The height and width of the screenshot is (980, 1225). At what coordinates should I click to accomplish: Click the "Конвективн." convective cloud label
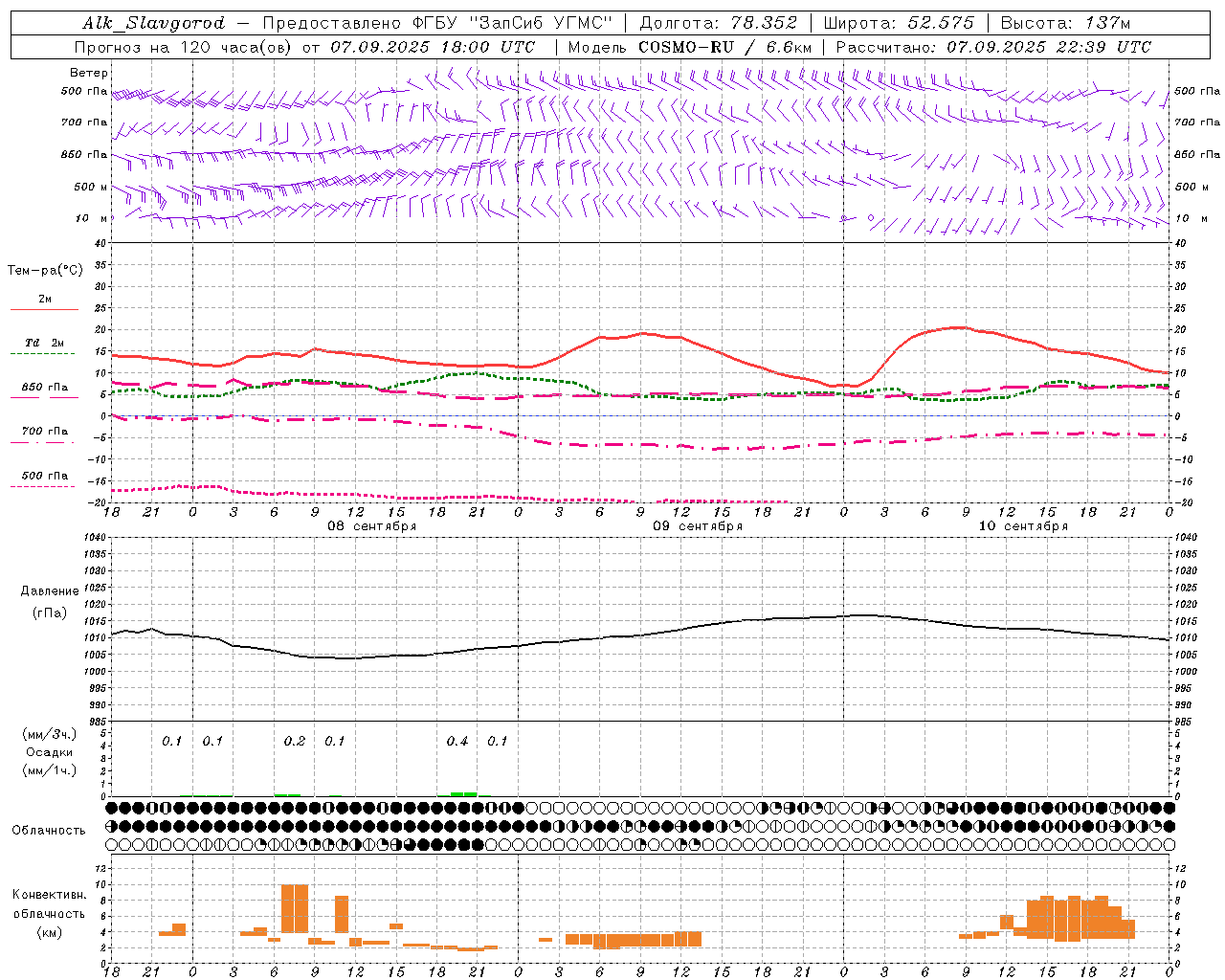(x=50, y=895)
